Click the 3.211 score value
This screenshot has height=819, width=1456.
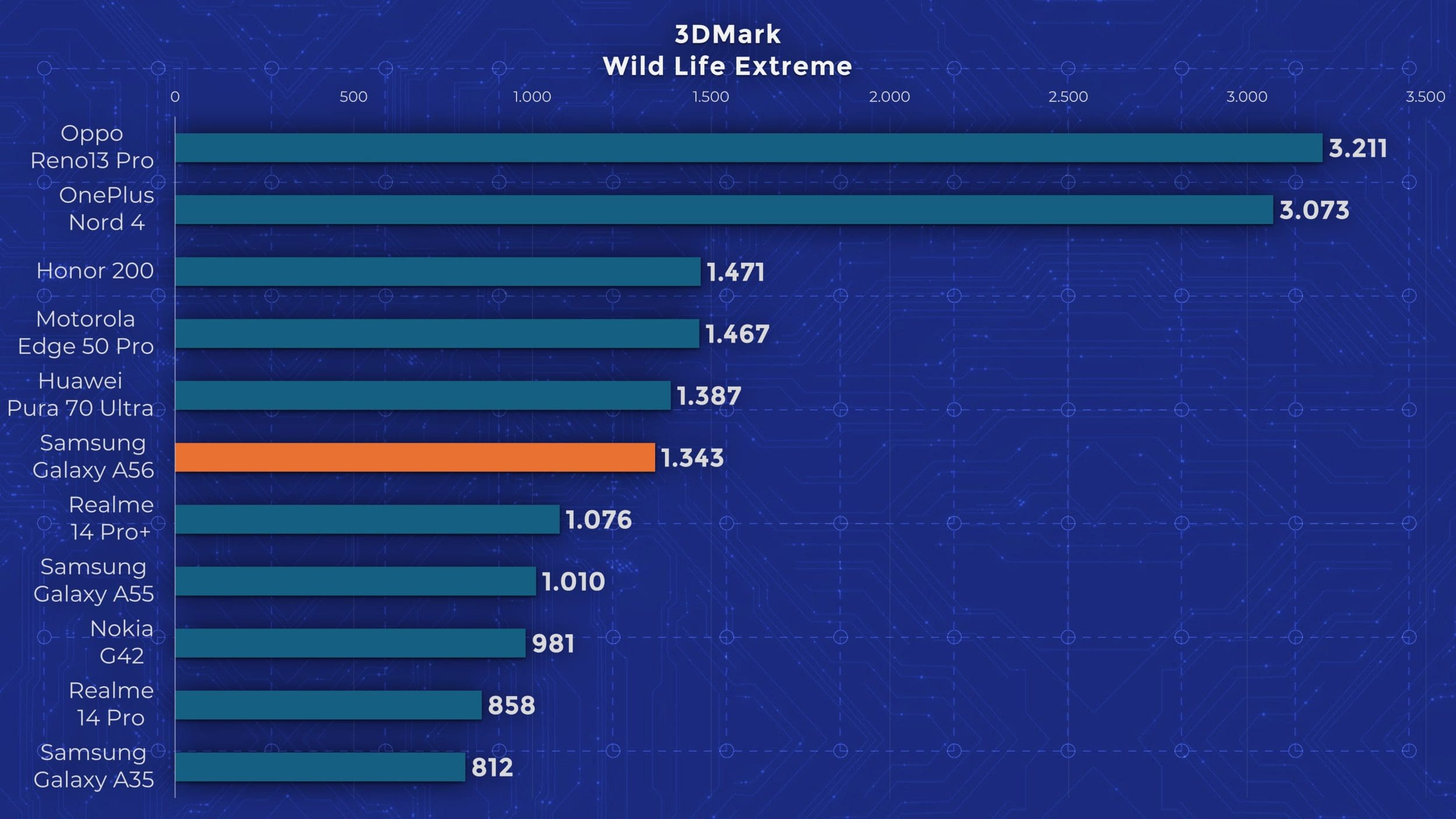click(x=1358, y=148)
